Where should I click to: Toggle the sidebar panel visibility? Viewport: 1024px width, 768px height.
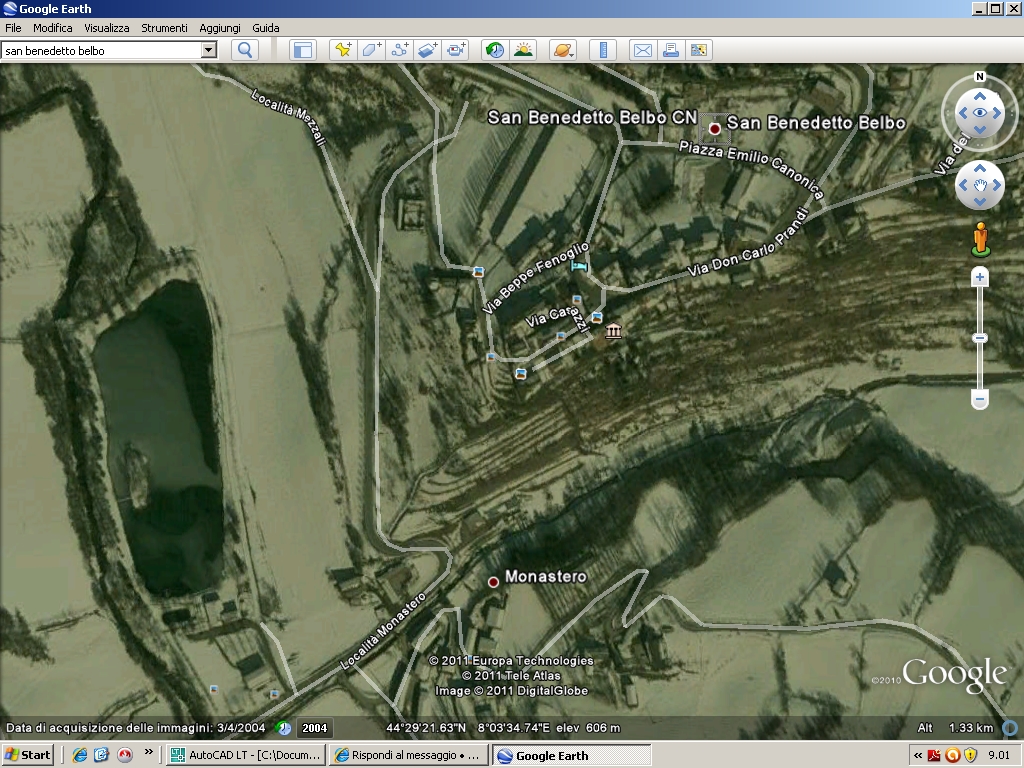[302, 50]
